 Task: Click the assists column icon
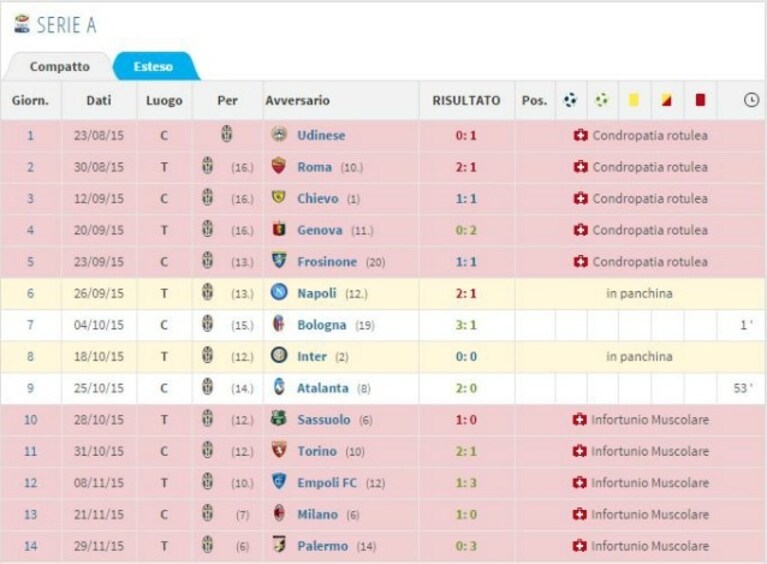click(x=602, y=100)
